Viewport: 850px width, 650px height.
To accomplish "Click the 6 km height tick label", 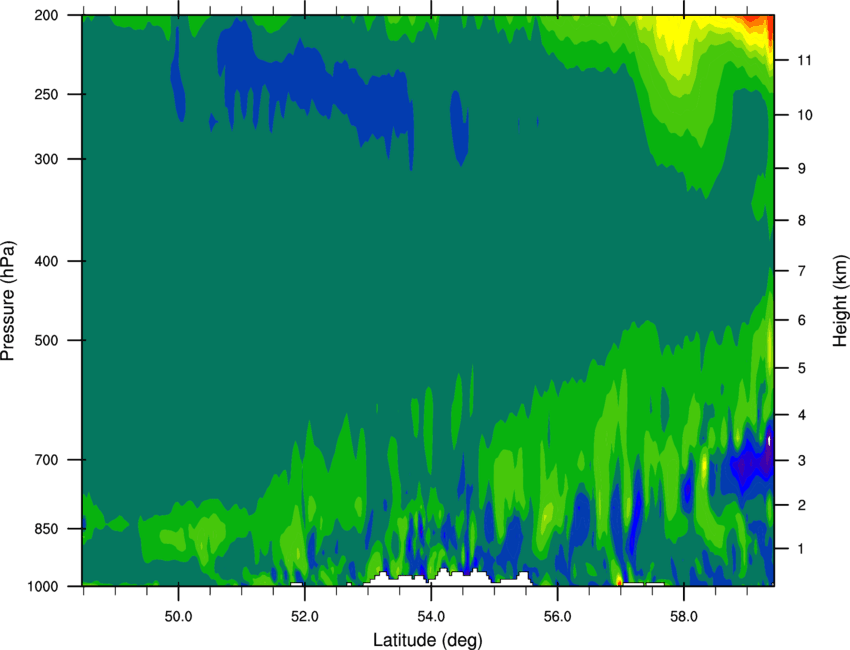I will pyautogui.click(x=802, y=320).
